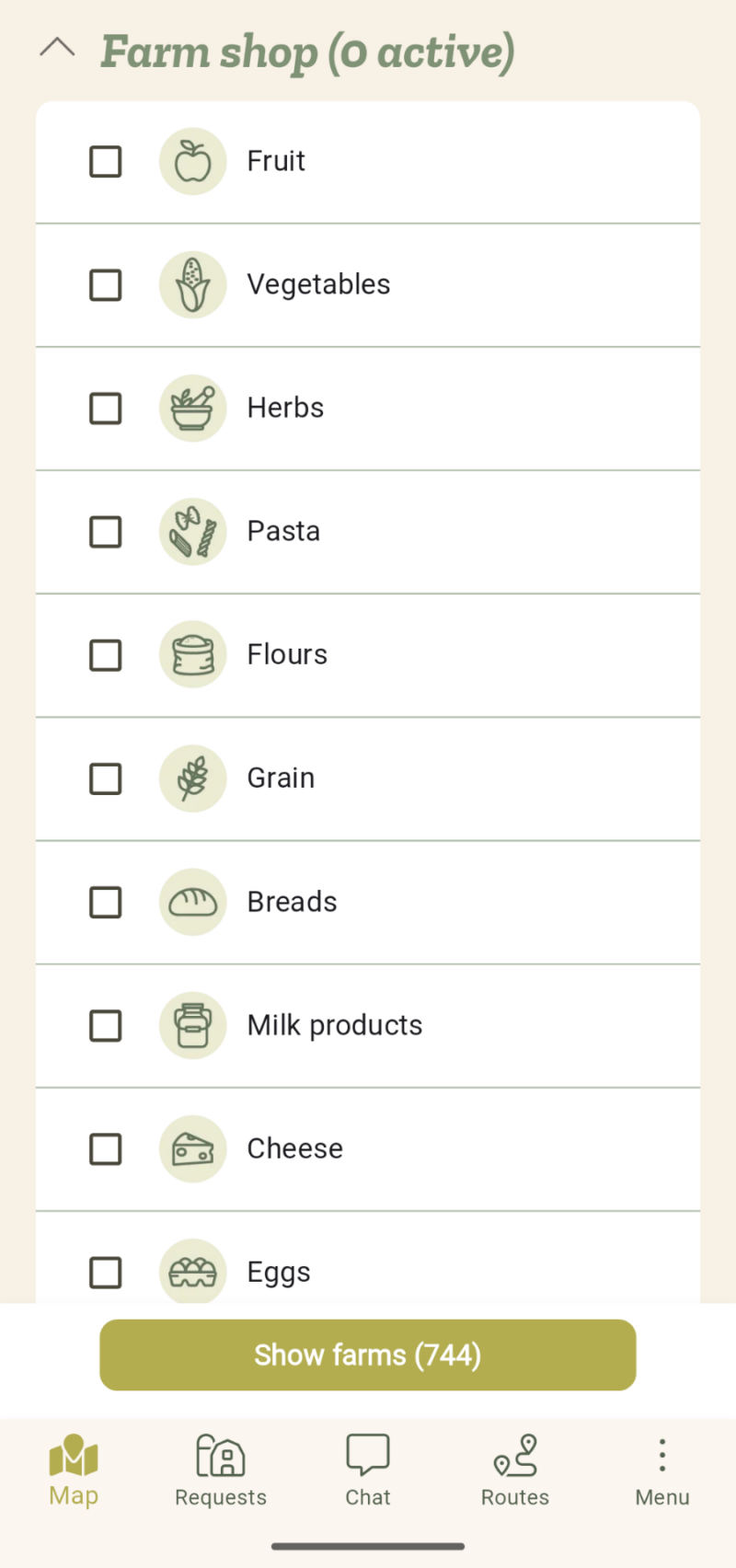Click the Pasta shapes icon
The width and height of the screenshot is (736, 1568).
(x=193, y=532)
